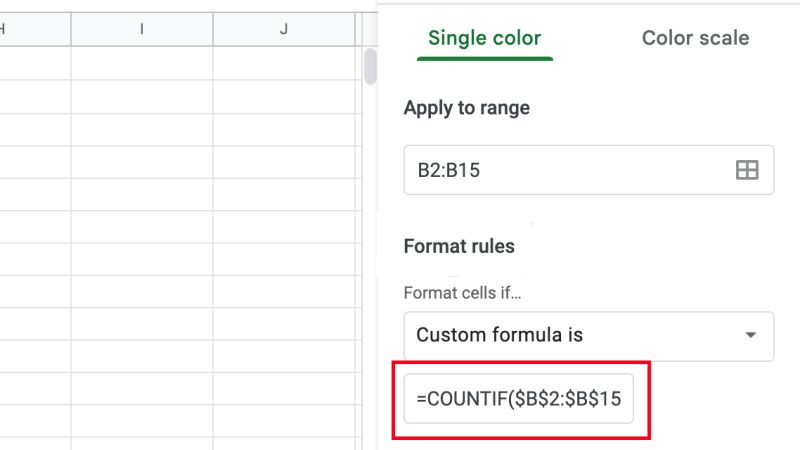Click the Format cells if… label
The image size is (800, 450).
[462, 293]
